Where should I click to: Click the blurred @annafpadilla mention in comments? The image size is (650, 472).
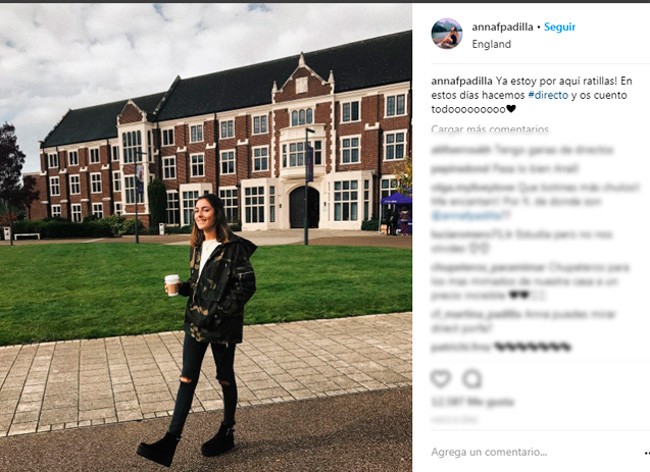(x=469, y=215)
